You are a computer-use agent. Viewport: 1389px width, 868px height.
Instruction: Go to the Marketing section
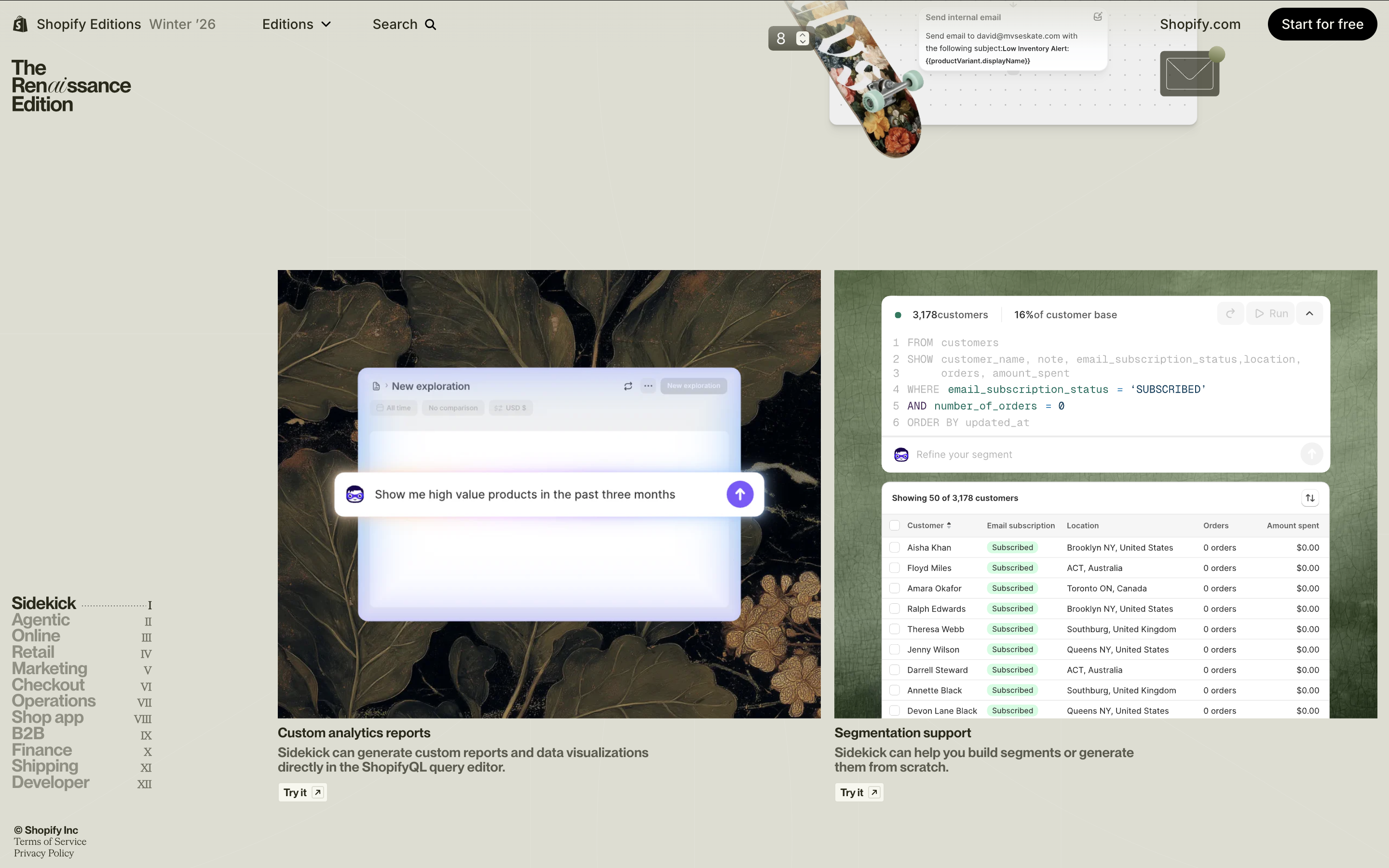49,669
